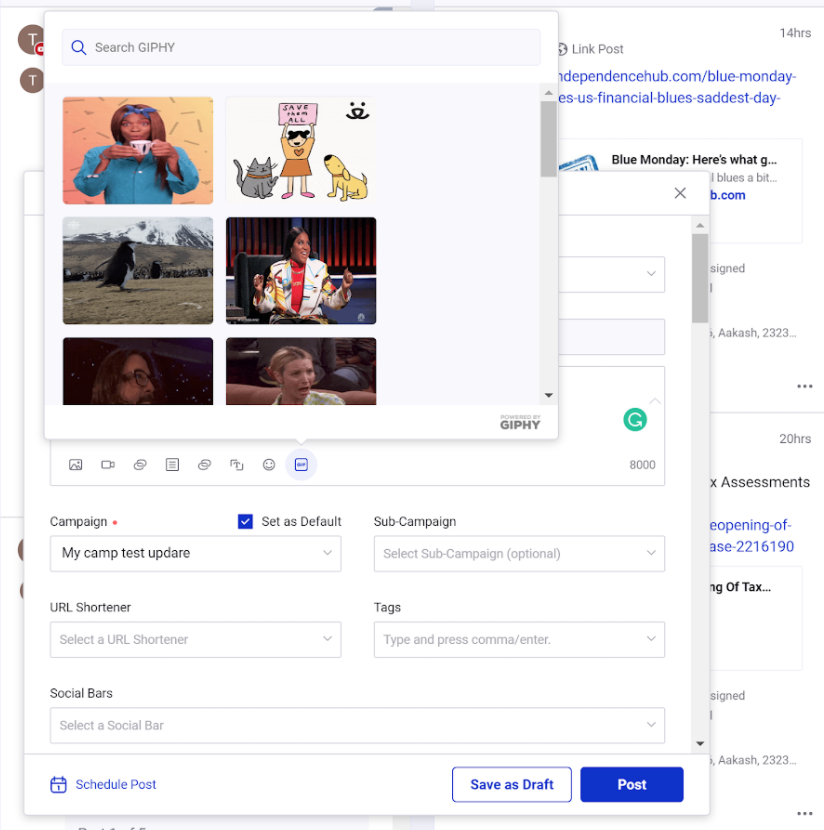This screenshot has width=824, height=830.
Task: Select the 'Save them all' cartoon GIF
Action: click(x=301, y=150)
